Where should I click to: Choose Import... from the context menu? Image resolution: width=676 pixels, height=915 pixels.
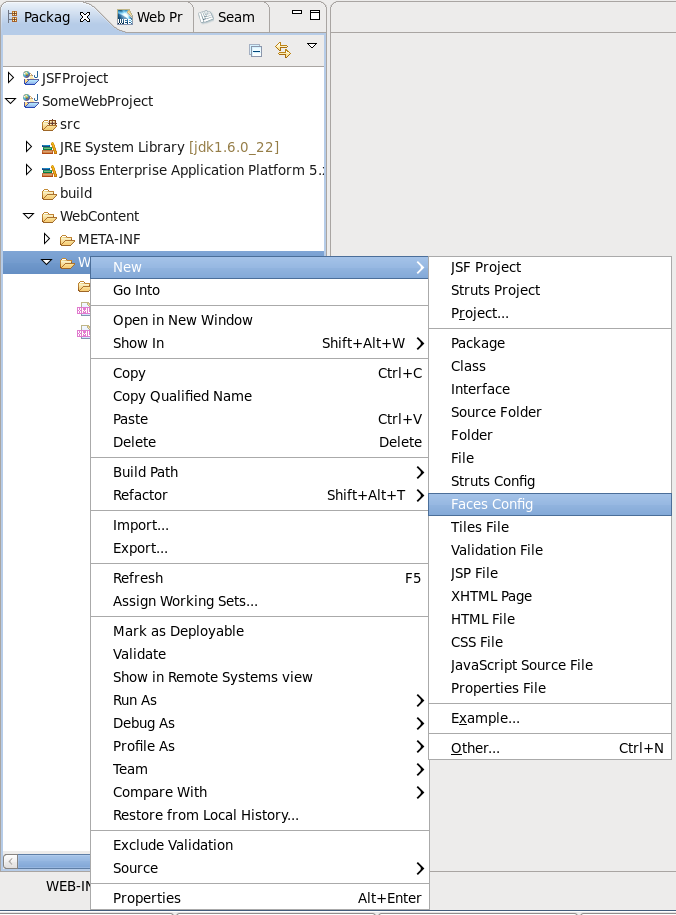click(x=260, y=525)
